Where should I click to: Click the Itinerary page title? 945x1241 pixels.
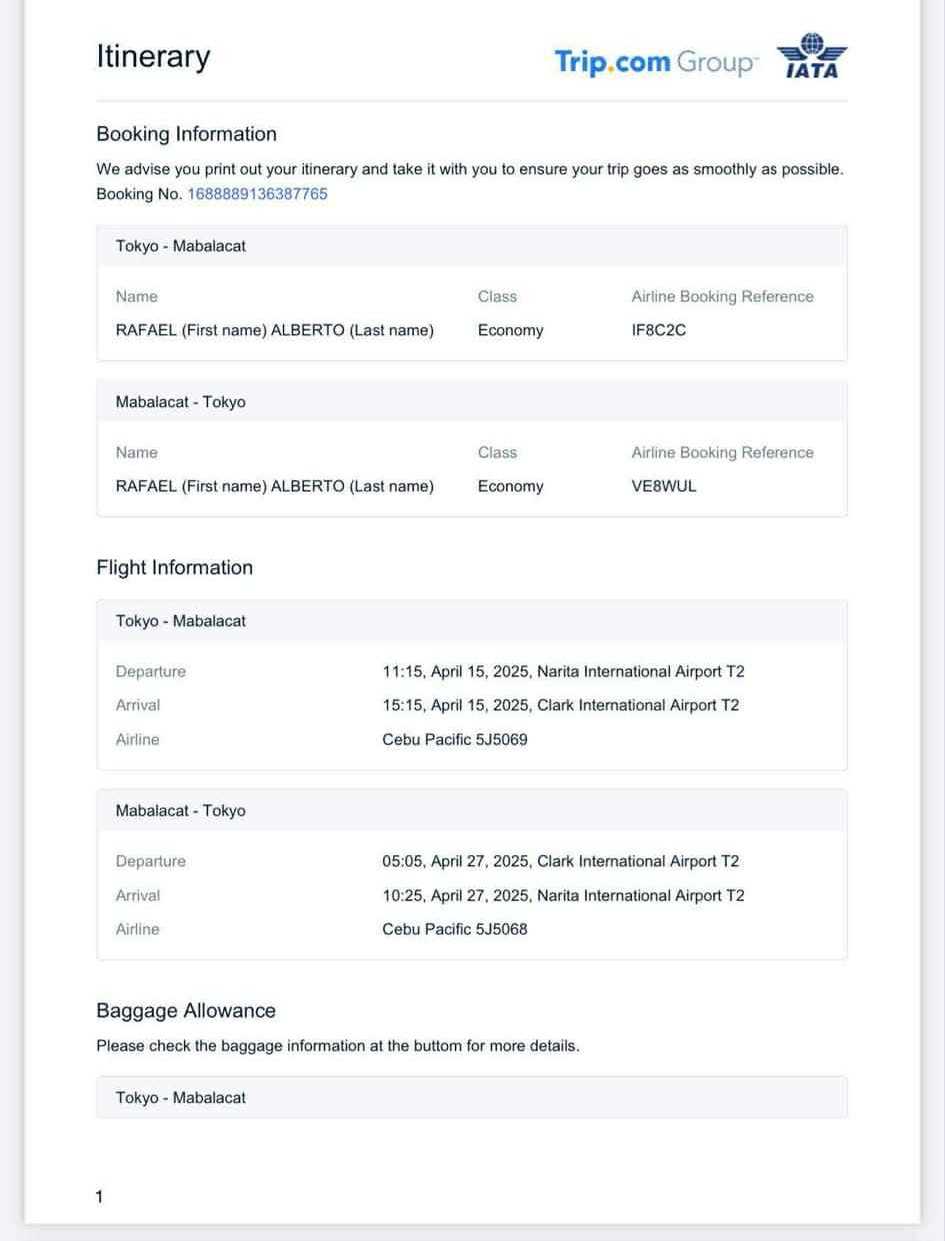[x=153, y=56]
